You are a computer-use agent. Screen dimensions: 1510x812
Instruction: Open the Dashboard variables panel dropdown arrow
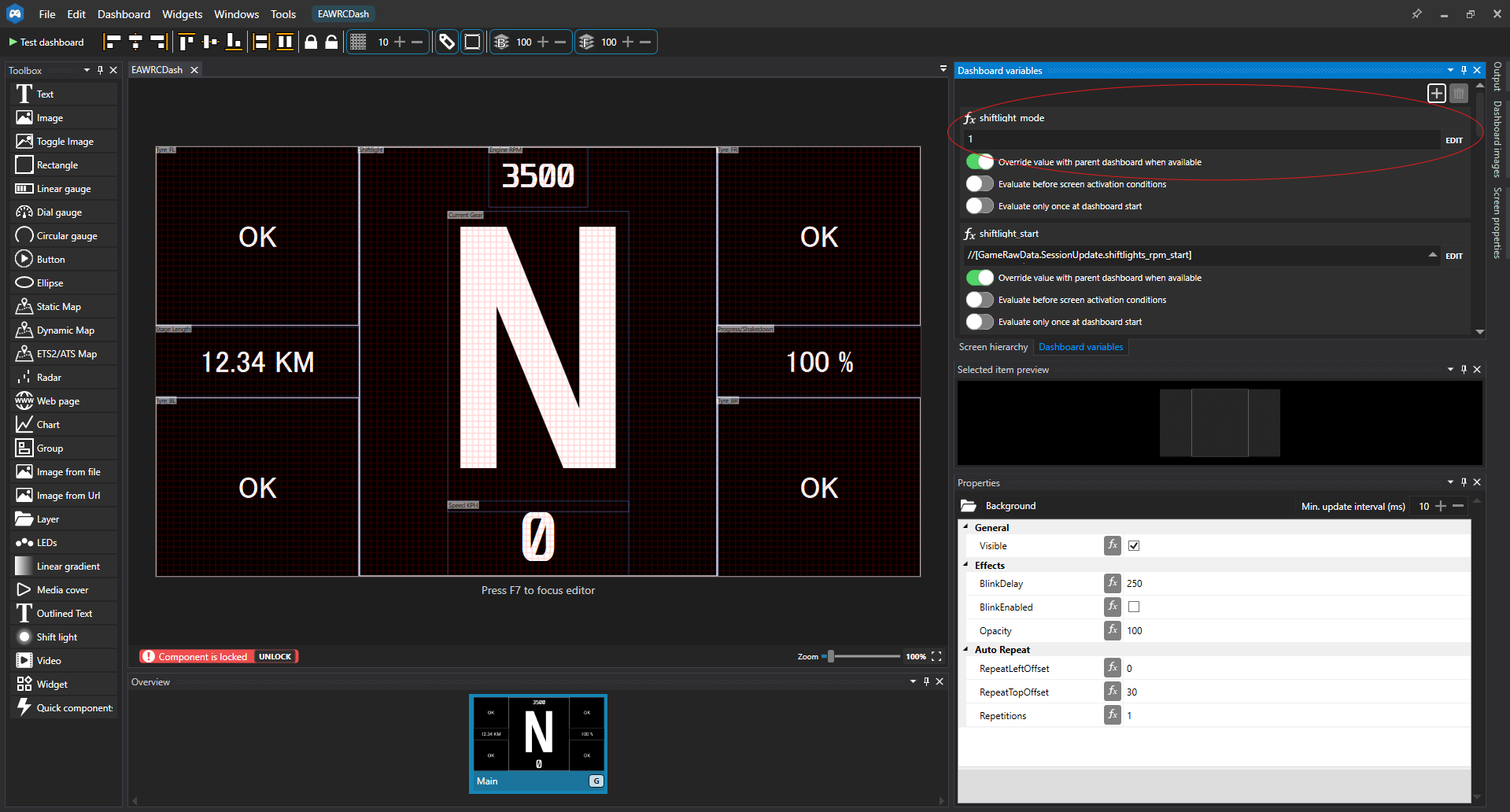[x=1450, y=70]
